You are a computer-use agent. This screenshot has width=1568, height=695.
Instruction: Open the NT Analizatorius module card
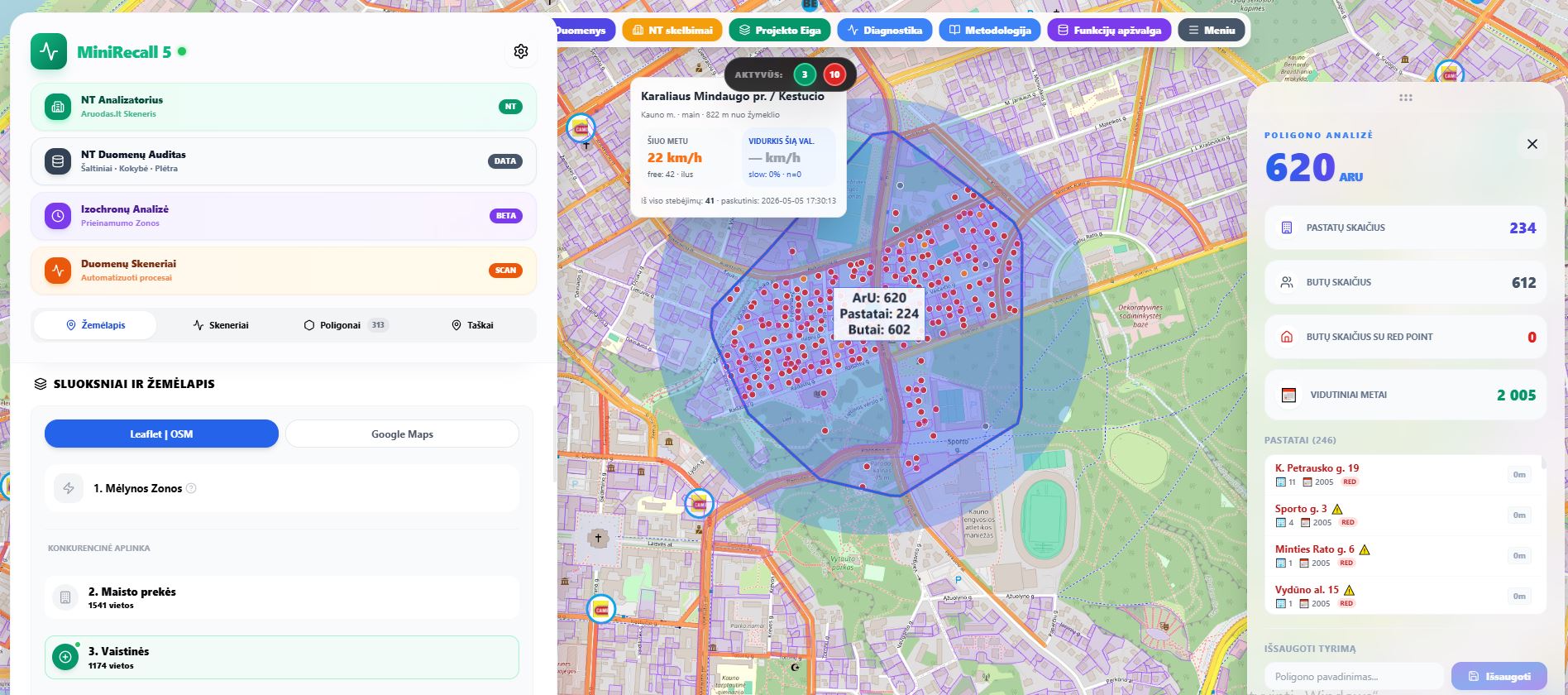tap(284, 107)
